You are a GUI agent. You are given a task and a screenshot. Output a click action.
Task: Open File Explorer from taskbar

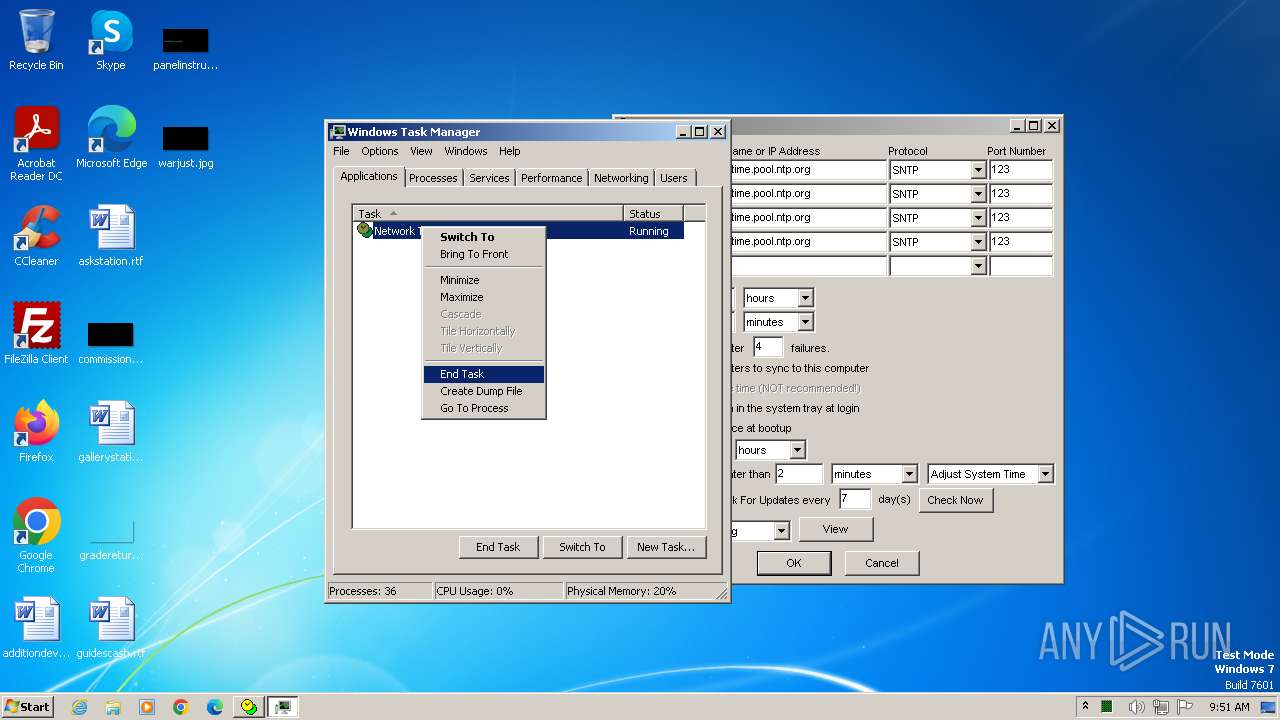(113, 707)
